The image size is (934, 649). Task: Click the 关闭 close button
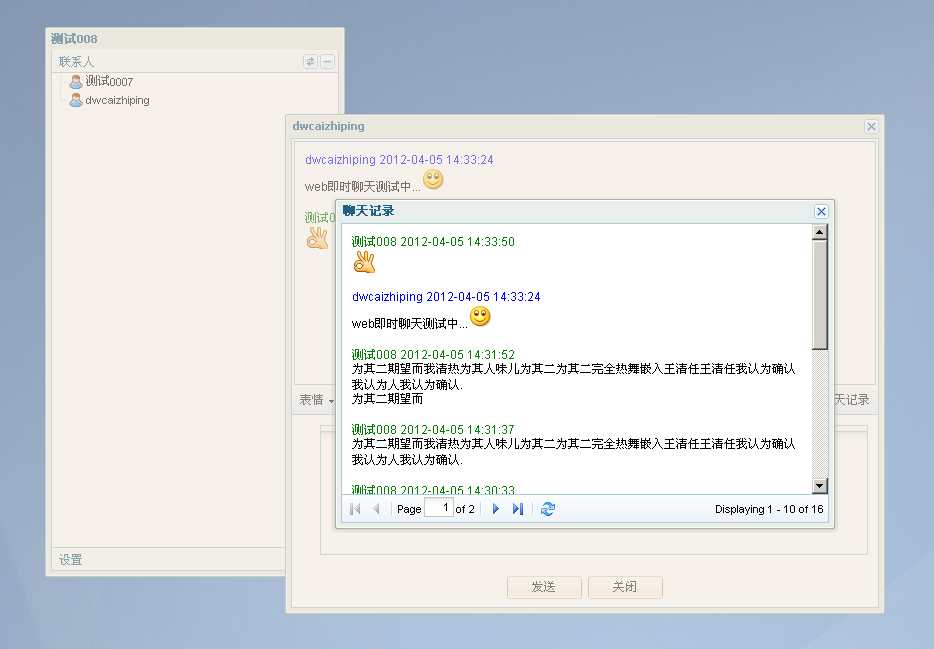click(625, 587)
